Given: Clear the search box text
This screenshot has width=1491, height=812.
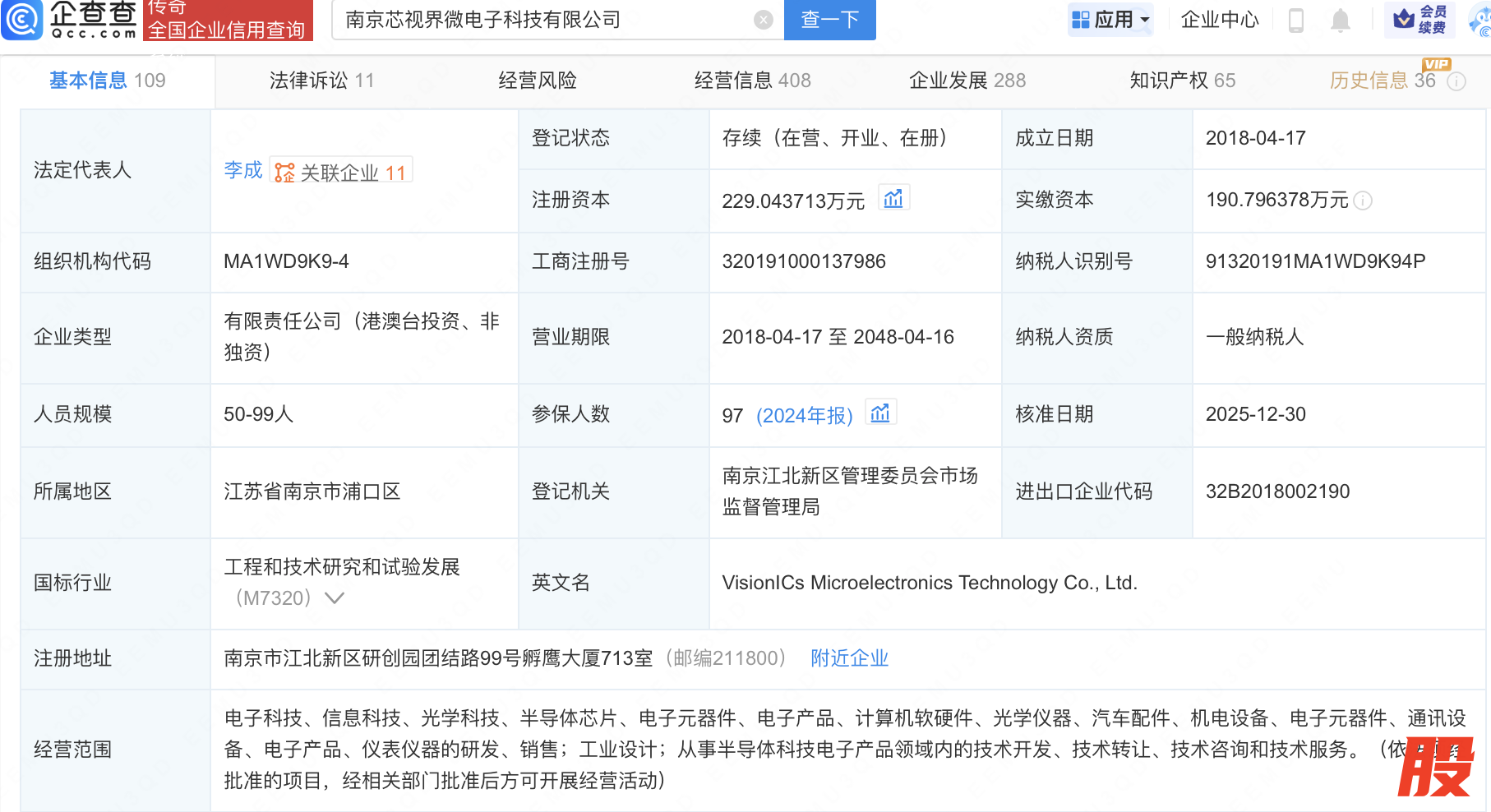Looking at the screenshot, I should (x=763, y=20).
